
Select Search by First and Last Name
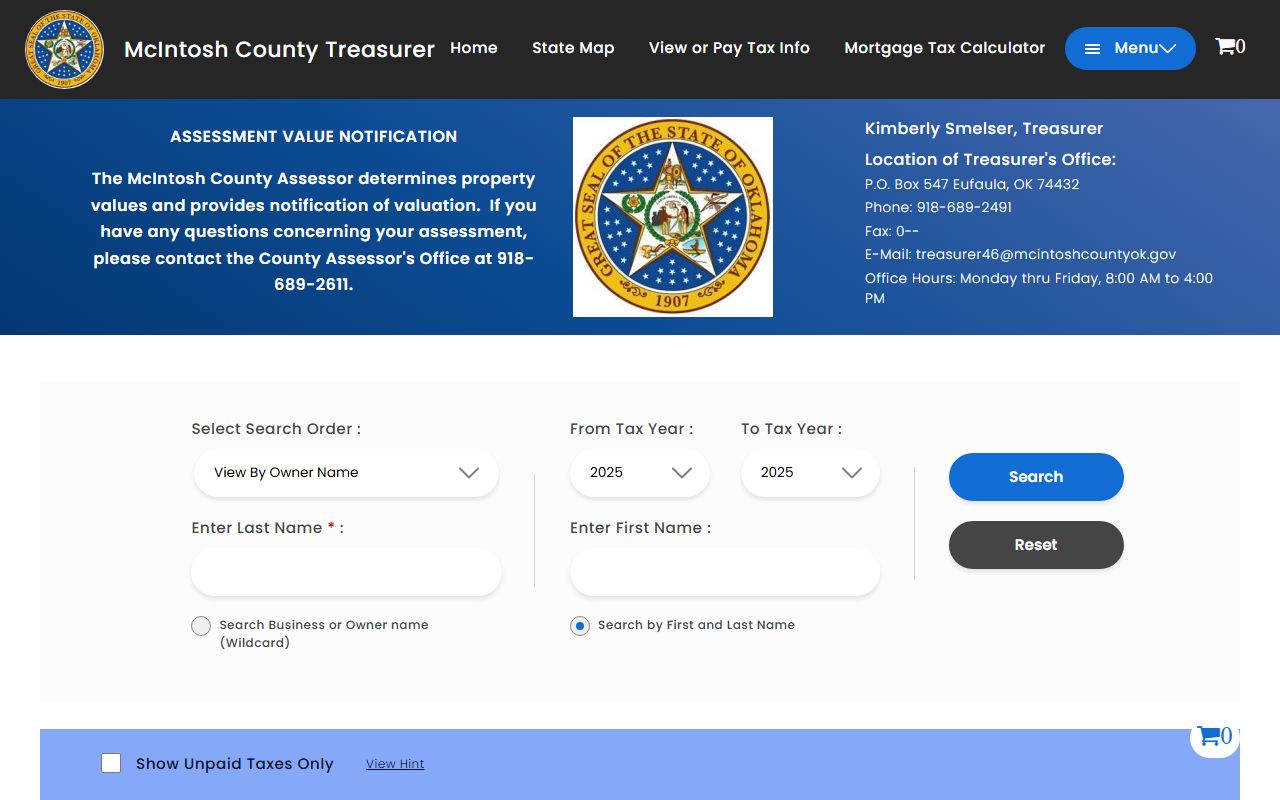[580, 626]
